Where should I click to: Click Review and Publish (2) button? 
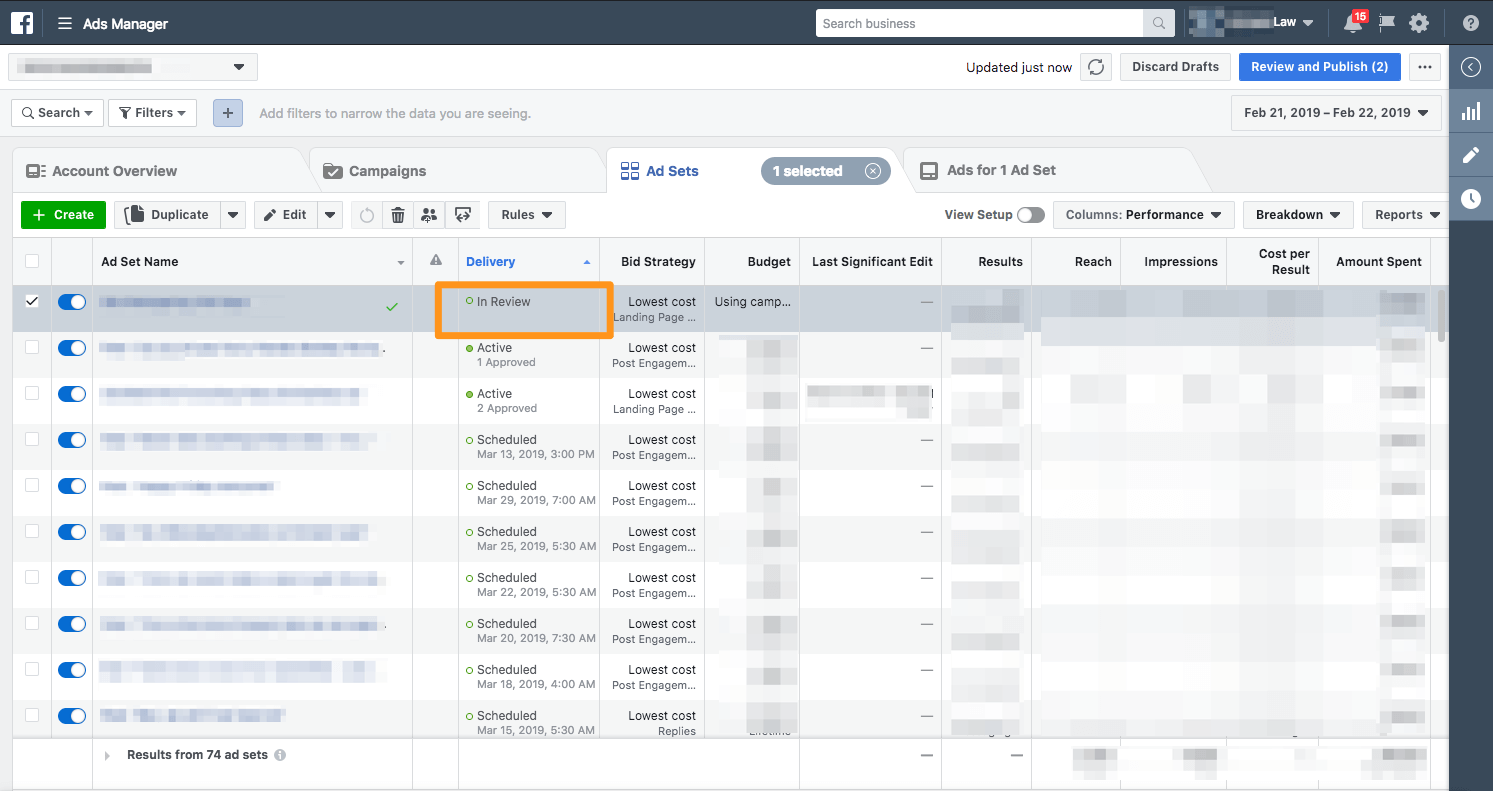1319,67
